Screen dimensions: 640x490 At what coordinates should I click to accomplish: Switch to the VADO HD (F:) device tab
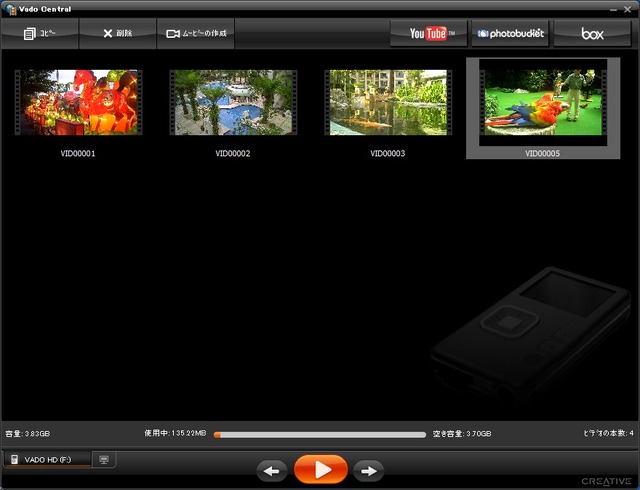click(x=46, y=459)
